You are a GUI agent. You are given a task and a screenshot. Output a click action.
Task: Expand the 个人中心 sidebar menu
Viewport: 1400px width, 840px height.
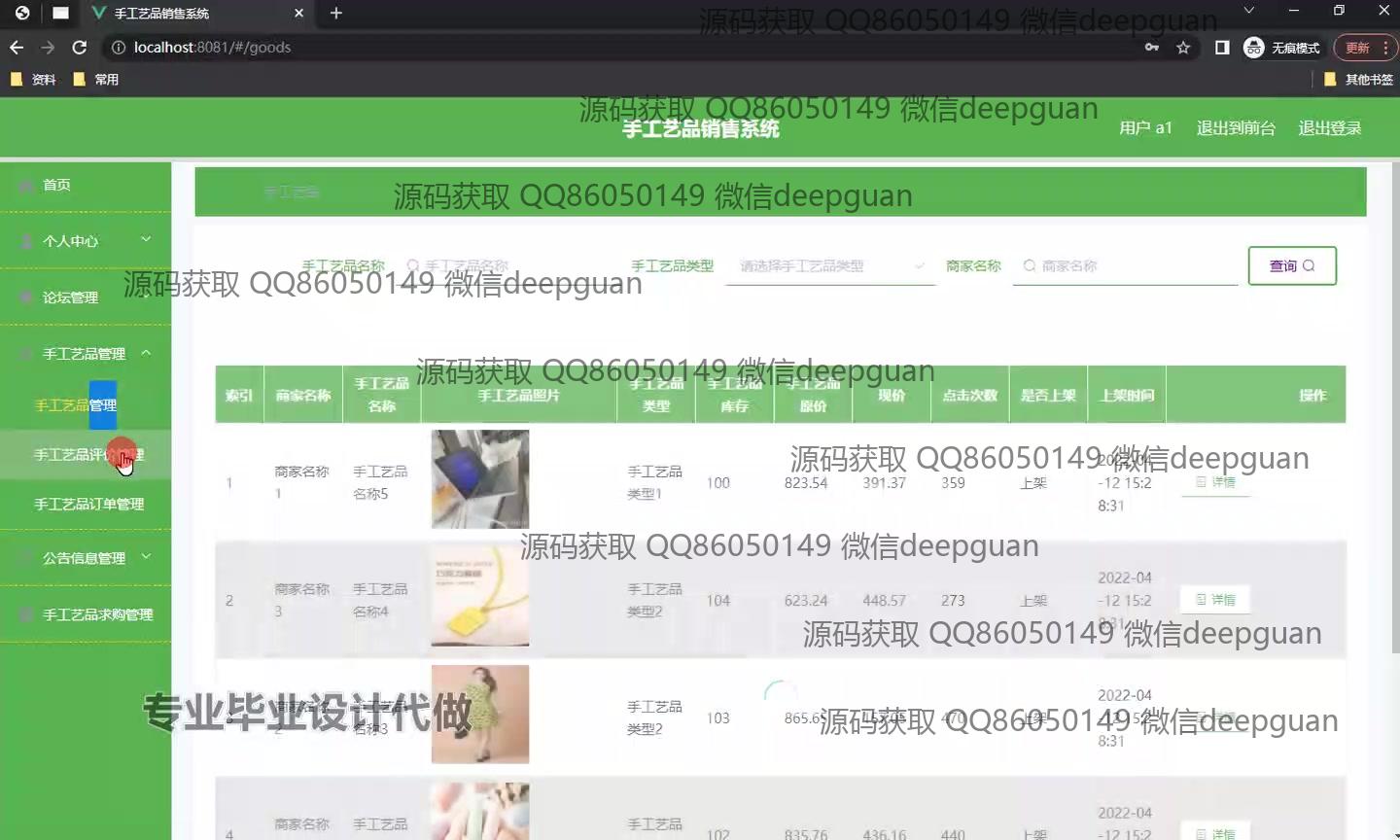tap(86, 240)
